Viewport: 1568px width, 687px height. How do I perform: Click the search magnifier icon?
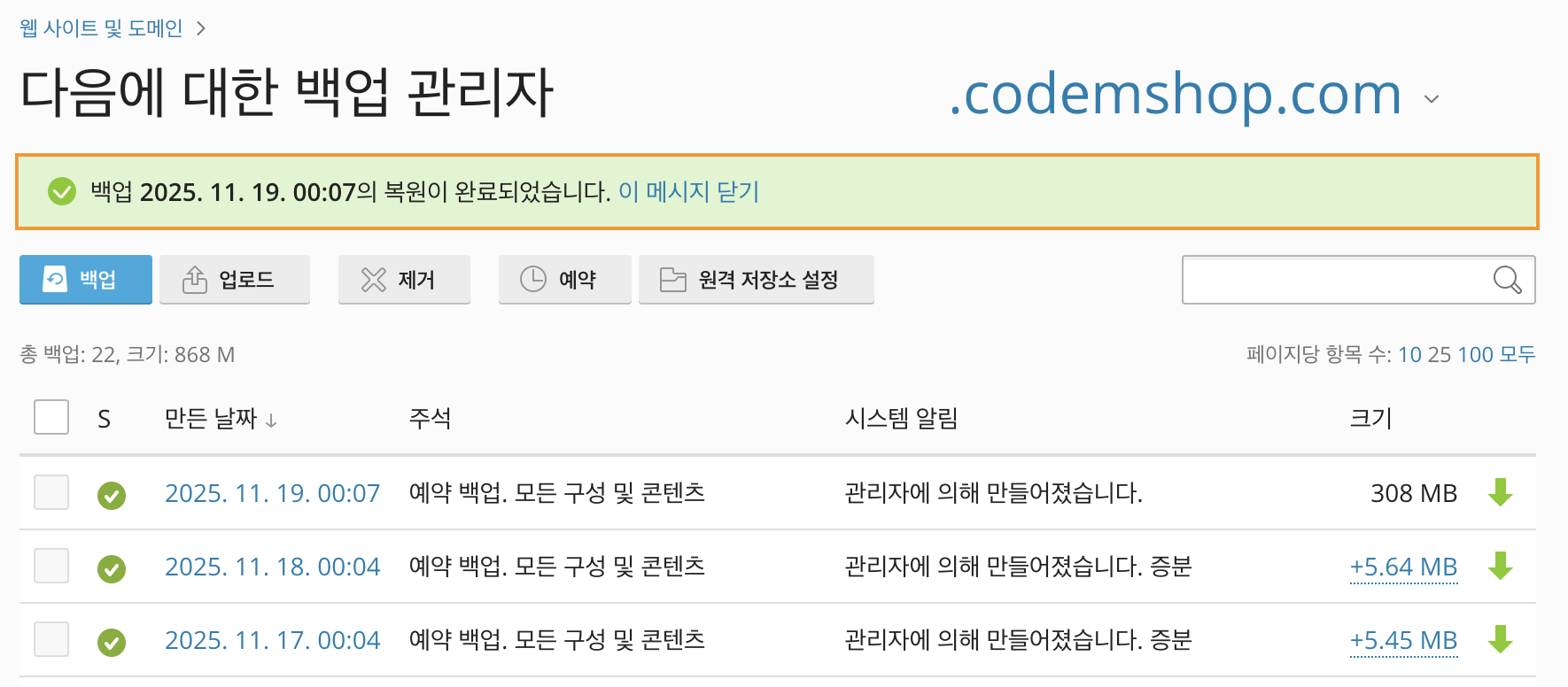[x=1506, y=280]
